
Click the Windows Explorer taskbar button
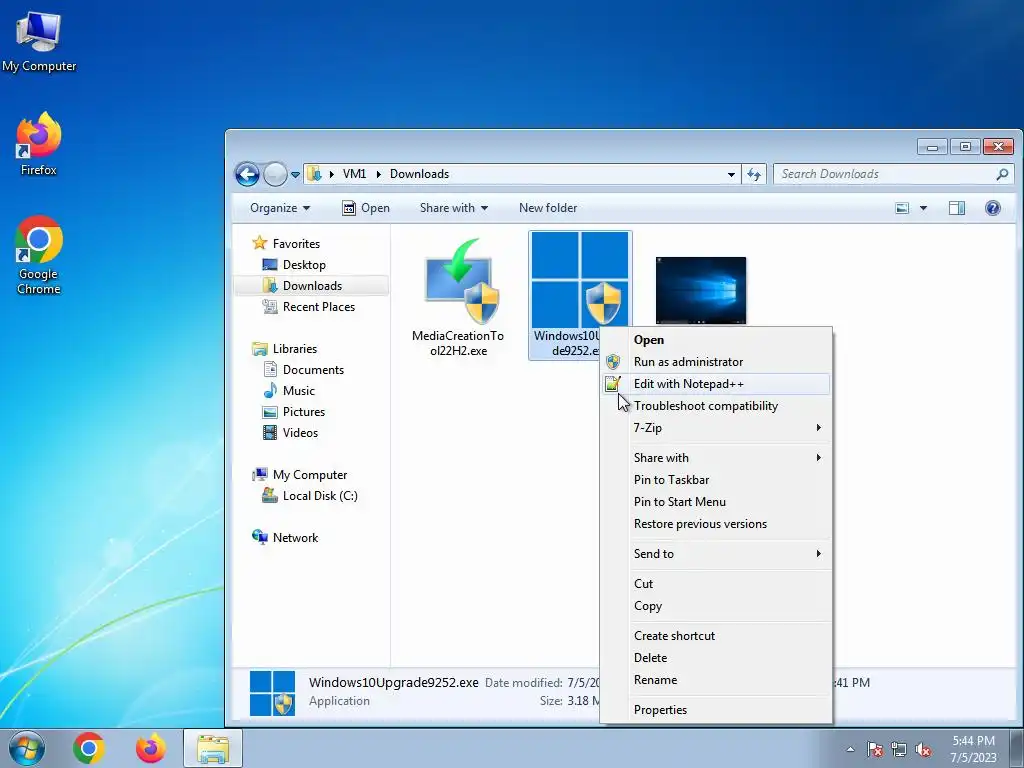[213, 748]
